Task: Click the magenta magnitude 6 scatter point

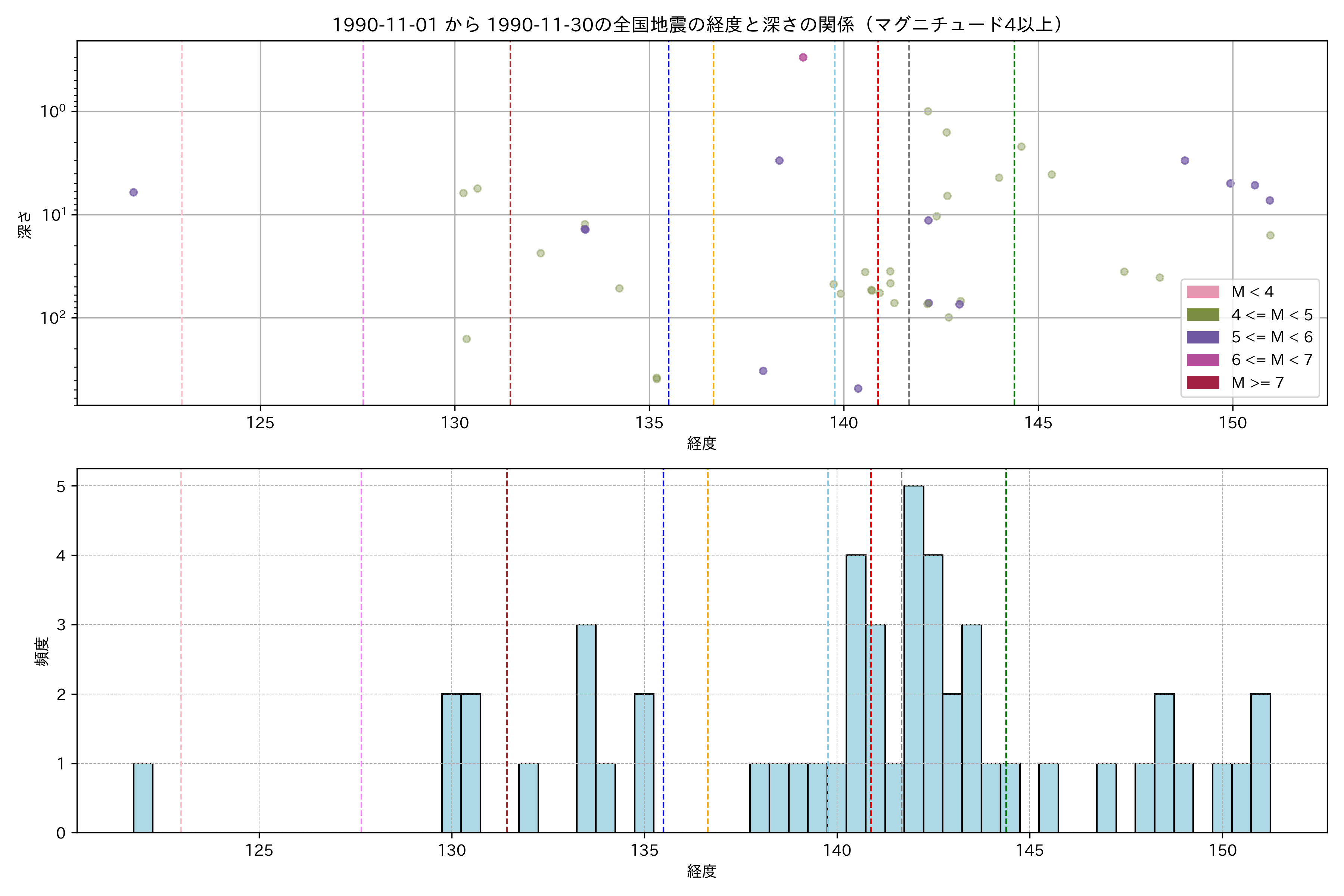Action: (803, 57)
